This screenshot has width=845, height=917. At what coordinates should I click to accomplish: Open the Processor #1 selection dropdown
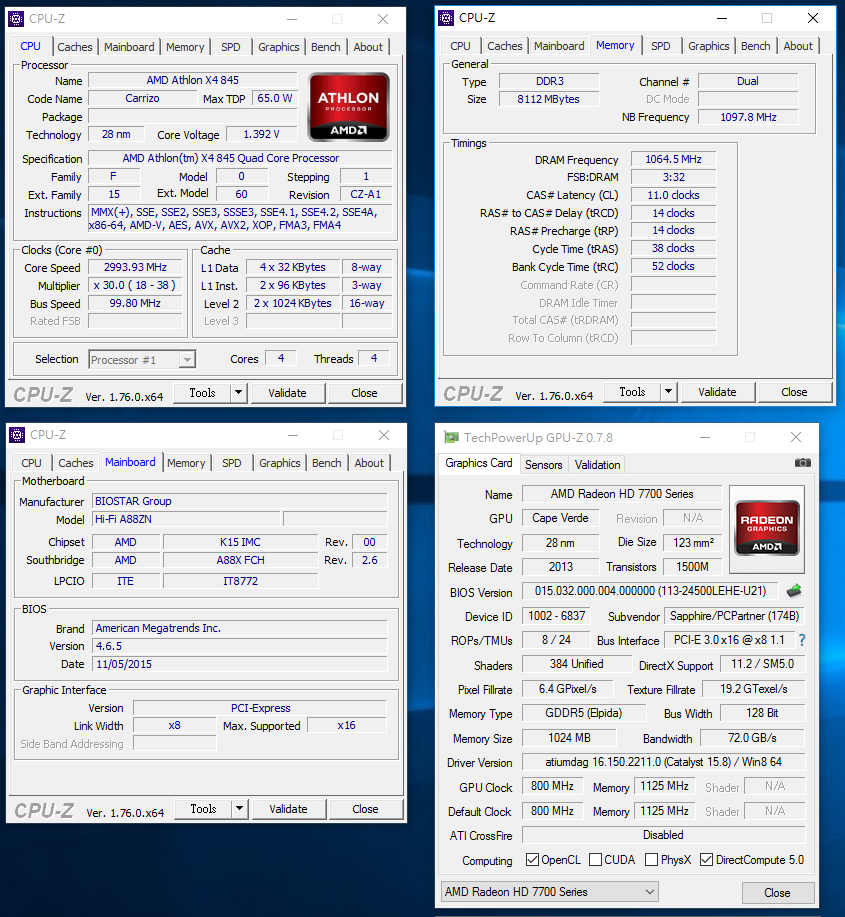click(142, 360)
